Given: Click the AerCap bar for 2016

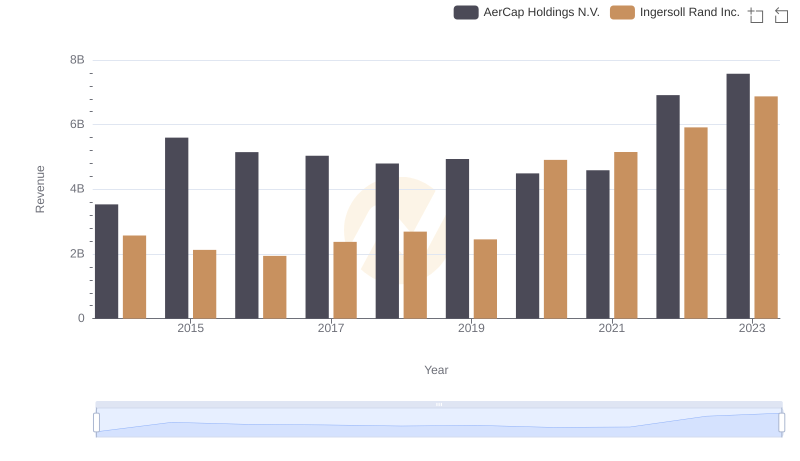Looking at the screenshot, I should pyautogui.click(x=247, y=235).
